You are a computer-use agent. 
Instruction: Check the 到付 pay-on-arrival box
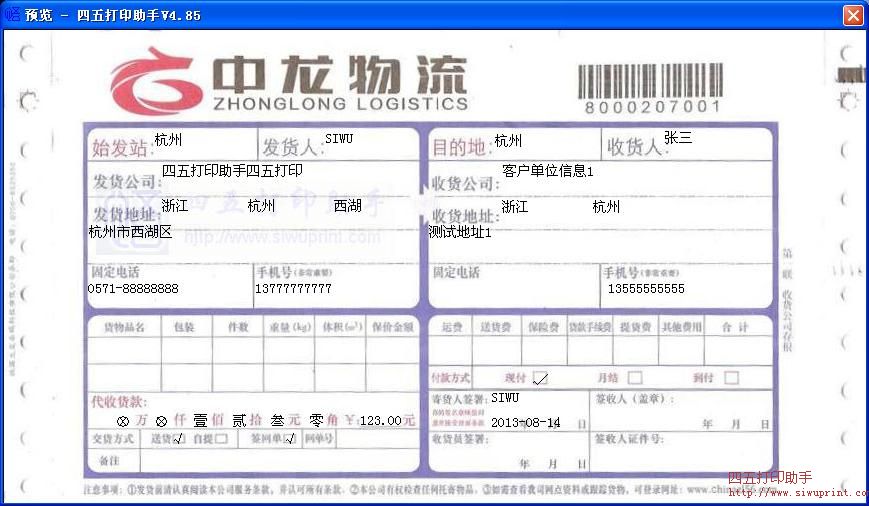tap(731, 378)
